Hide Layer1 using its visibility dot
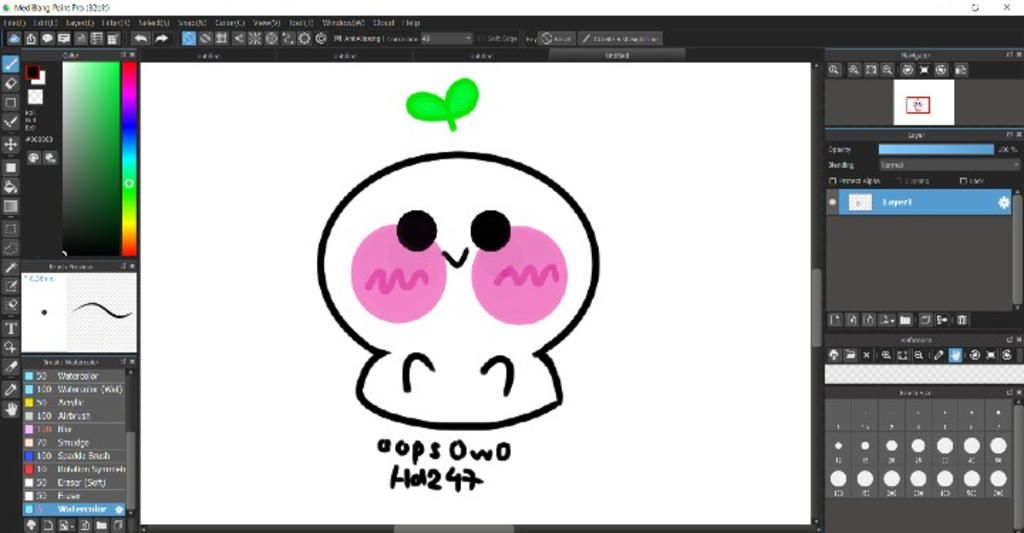Screen dimensions: 1024x533 coord(832,202)
